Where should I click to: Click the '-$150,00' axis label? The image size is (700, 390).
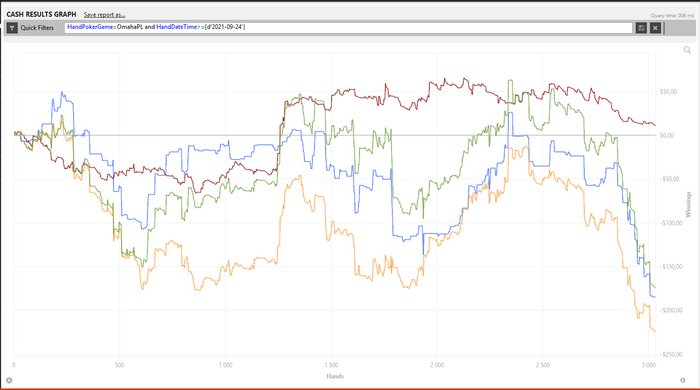[x=671, y=266]
